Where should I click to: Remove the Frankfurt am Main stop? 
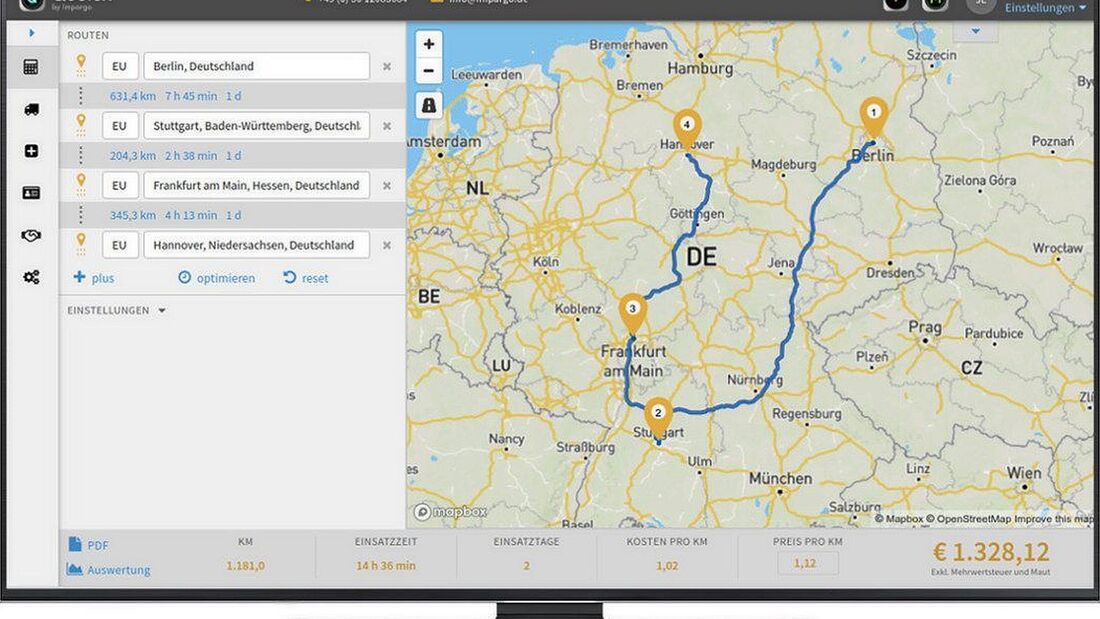tap(387, 186)
